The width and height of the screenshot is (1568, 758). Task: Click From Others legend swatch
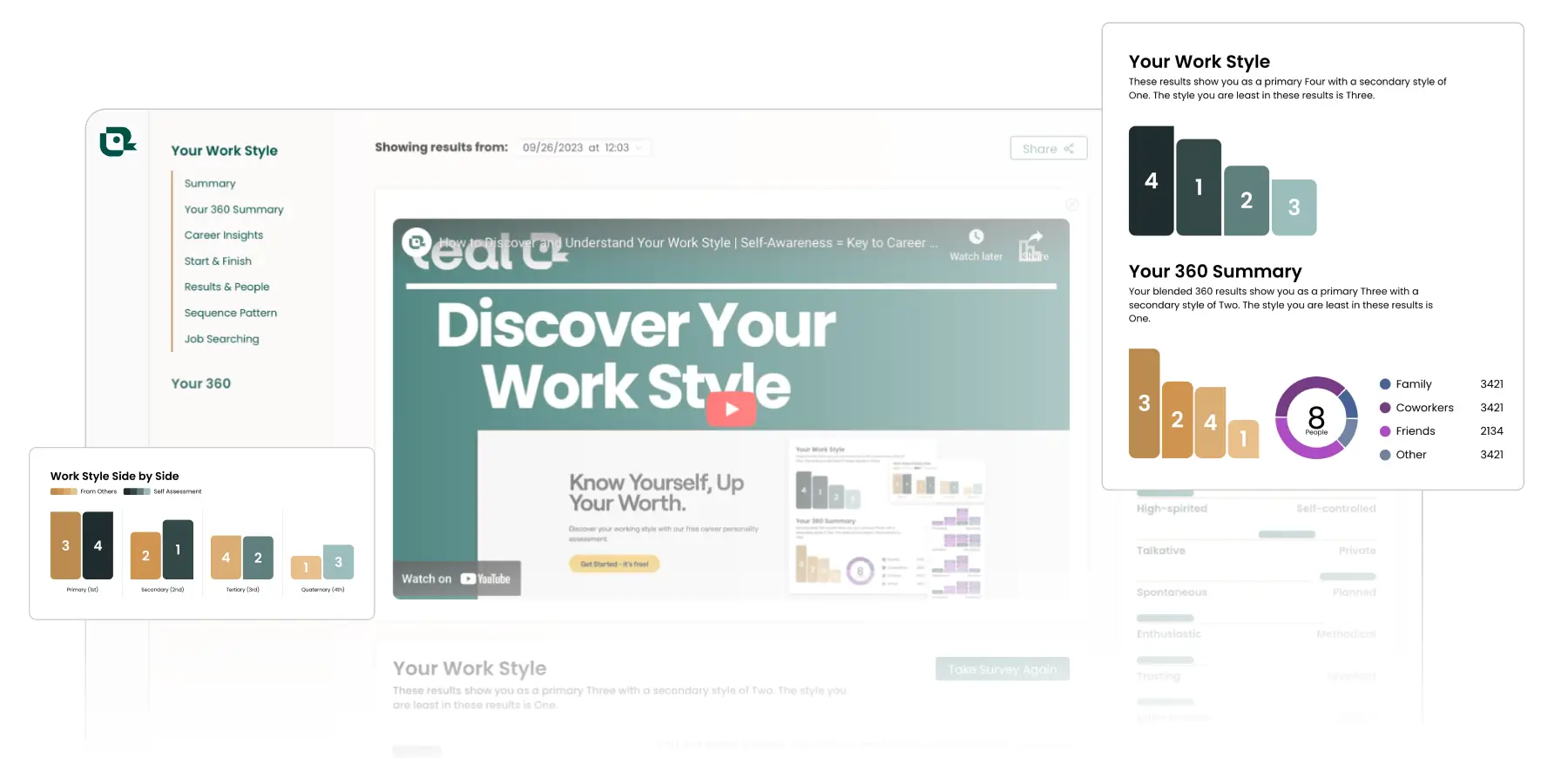64,491
